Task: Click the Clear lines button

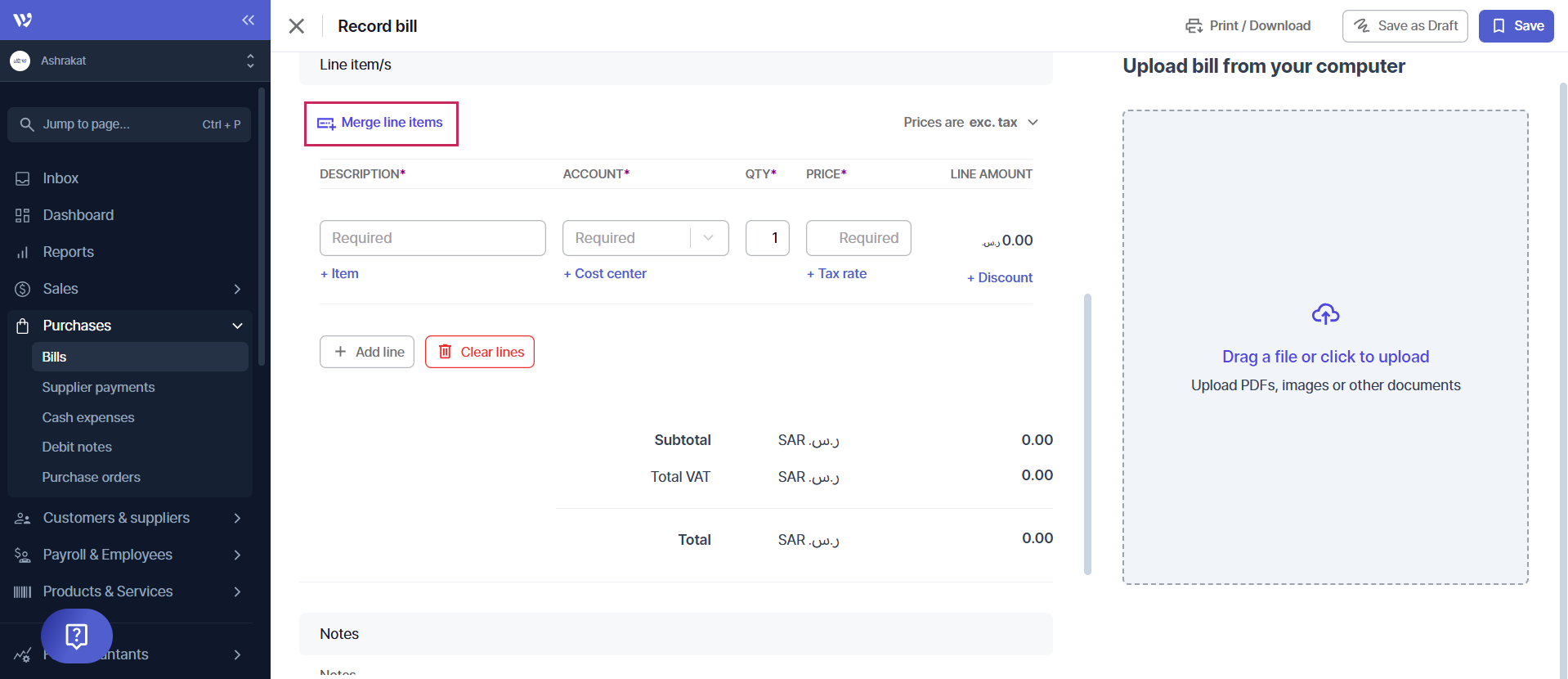Action: 480,352
